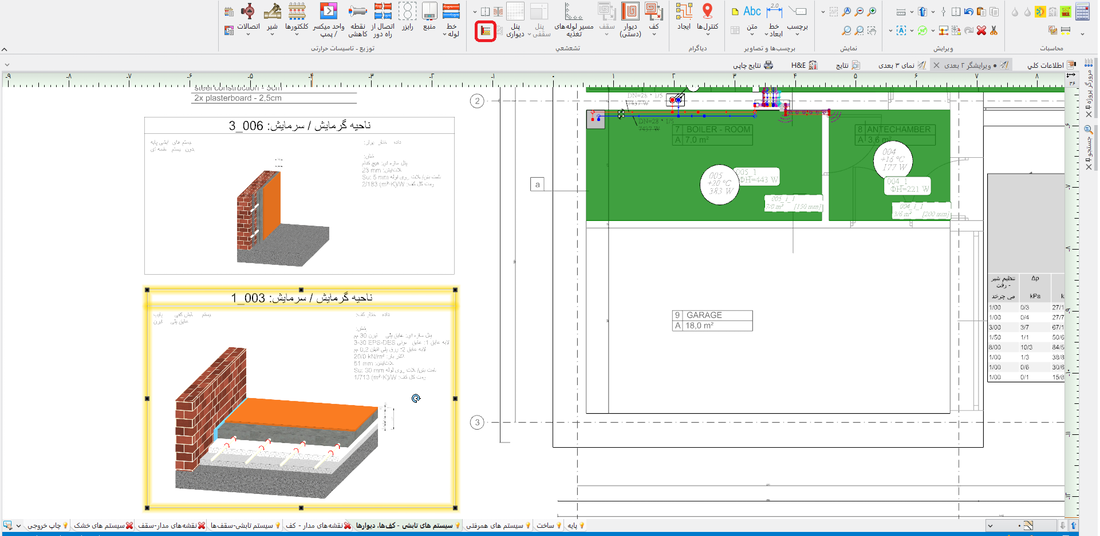Click the red-highlighted legend icon in the ribbon

click(486, 31)
